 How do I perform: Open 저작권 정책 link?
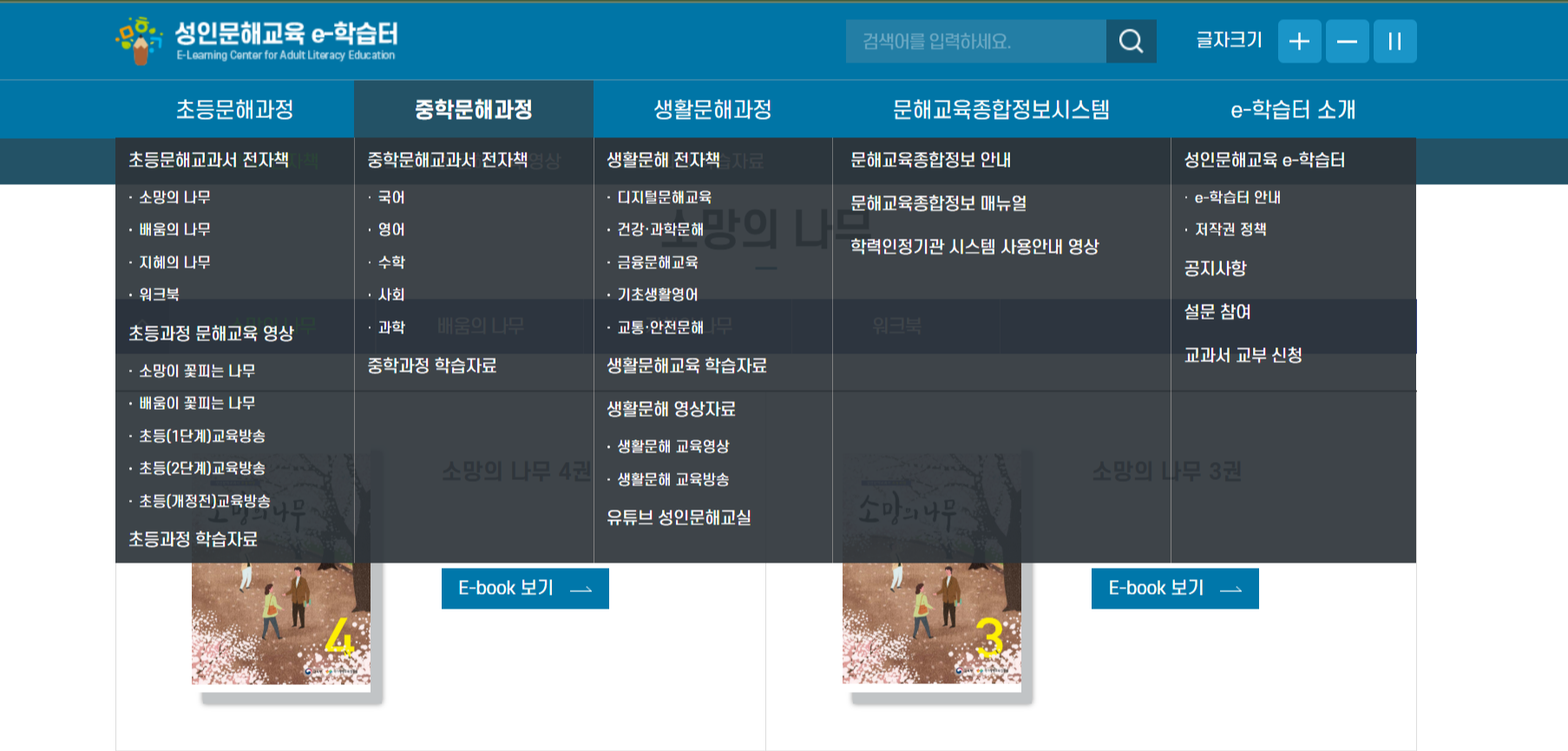click(x=1230, y=229)
